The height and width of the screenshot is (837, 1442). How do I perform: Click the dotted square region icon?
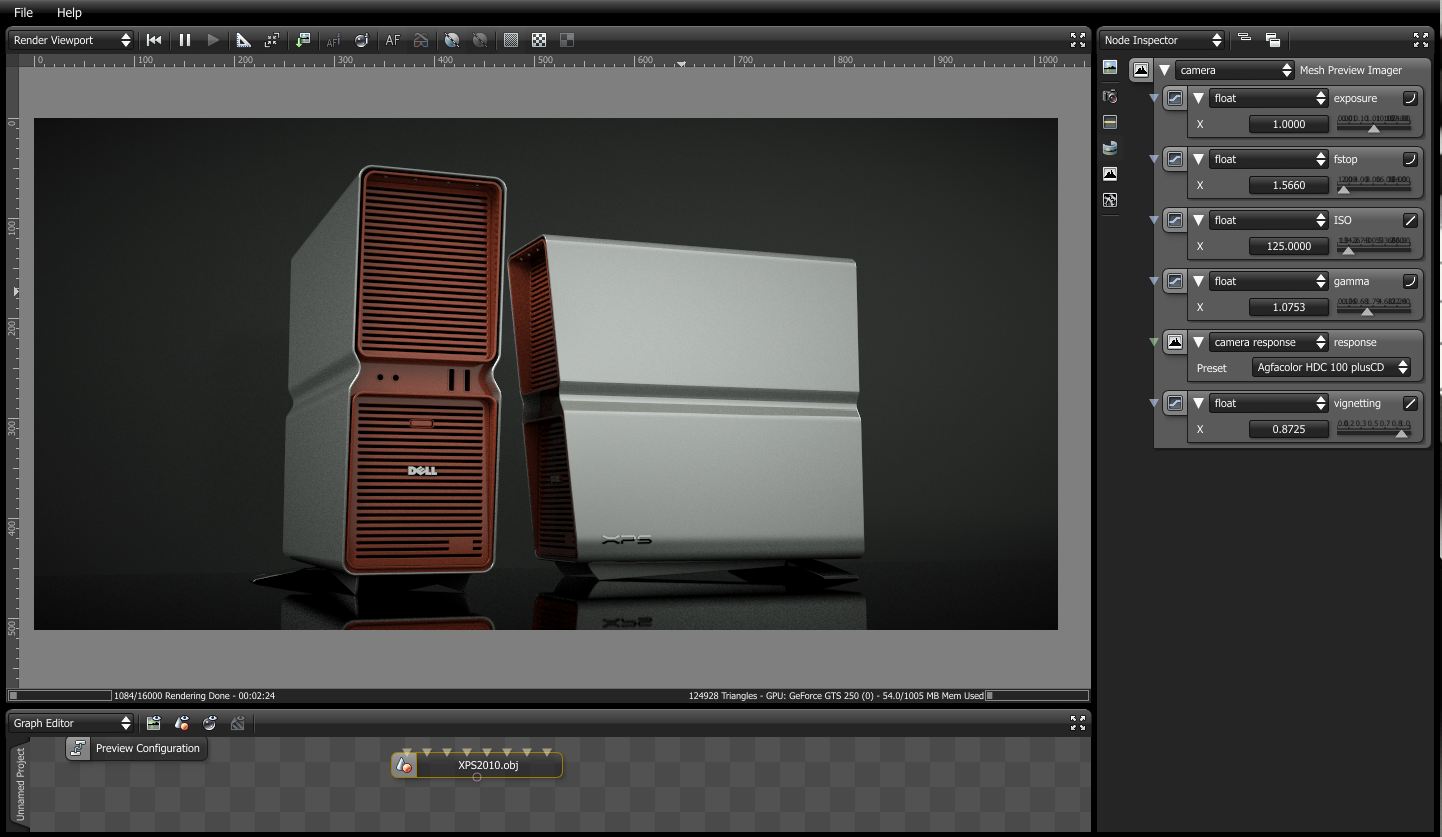[511, 40]
